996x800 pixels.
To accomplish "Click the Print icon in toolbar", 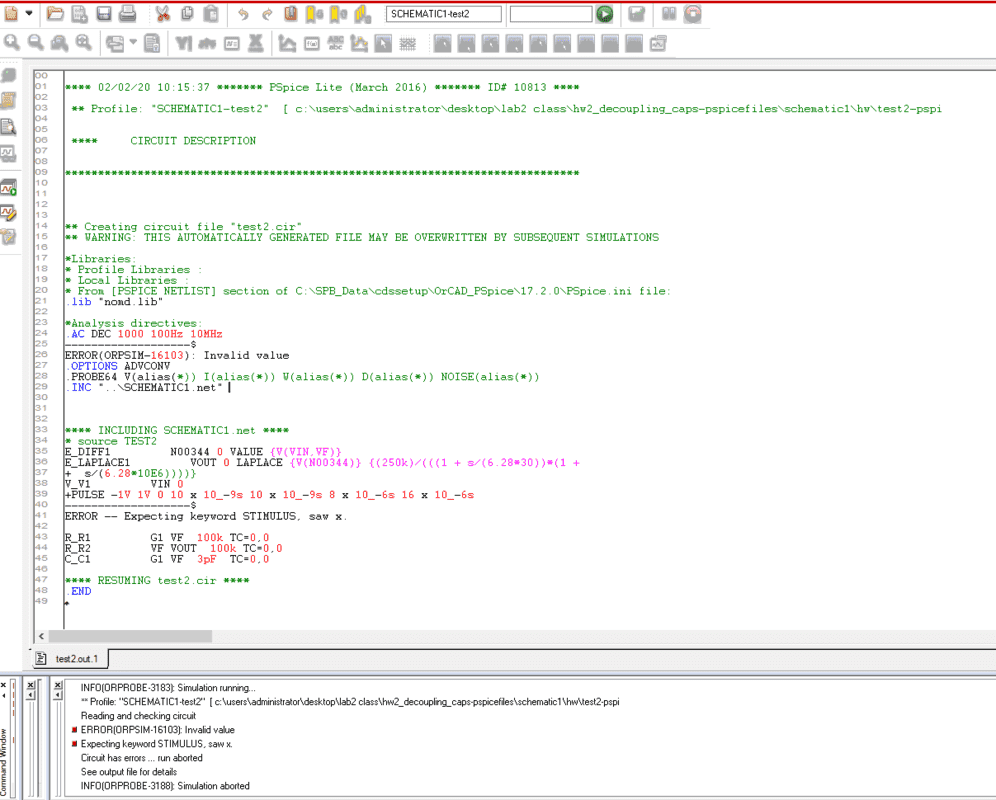I will point(127,14).
